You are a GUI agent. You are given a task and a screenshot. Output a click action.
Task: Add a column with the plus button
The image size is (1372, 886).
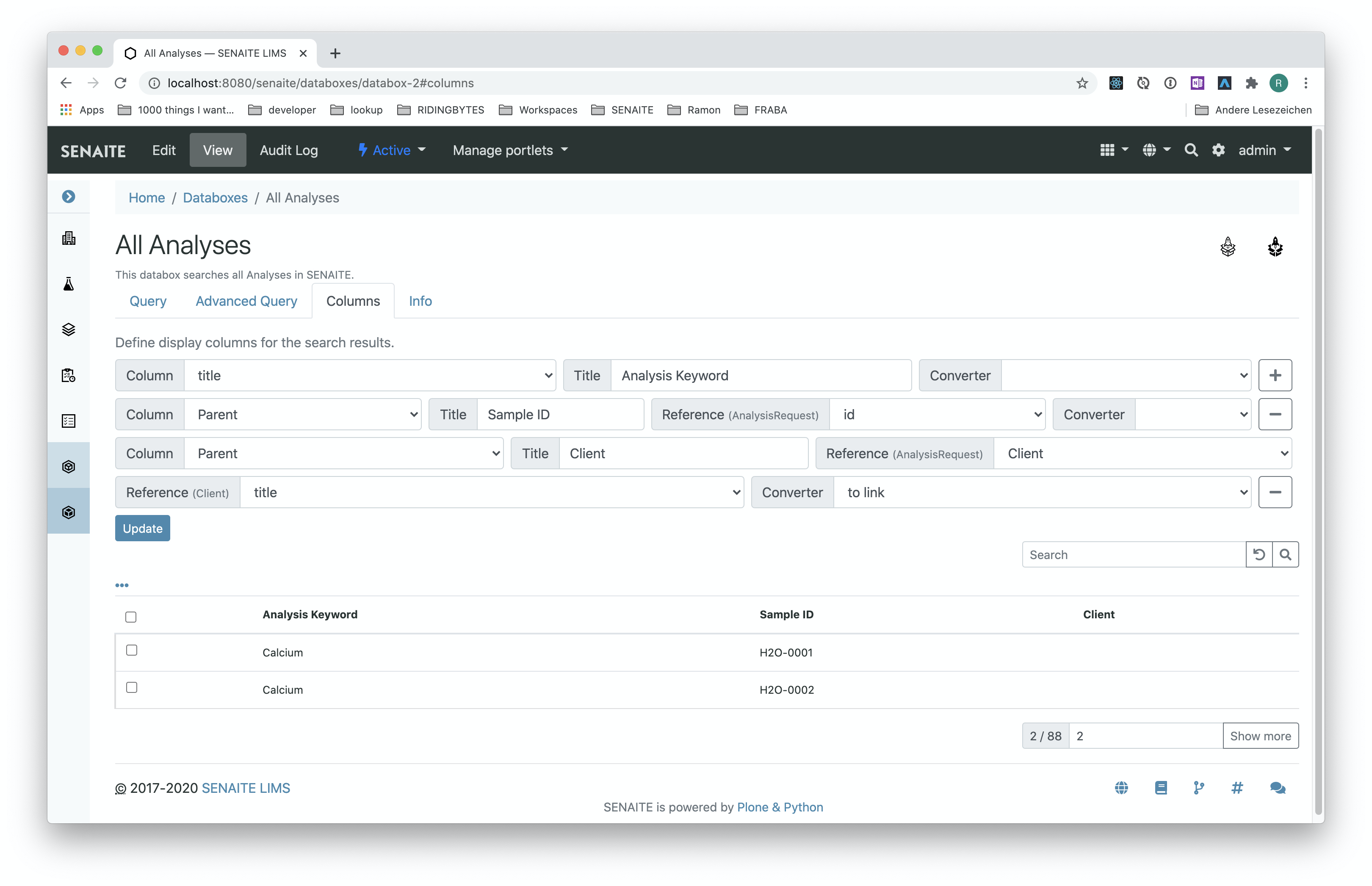(1275, 375)
